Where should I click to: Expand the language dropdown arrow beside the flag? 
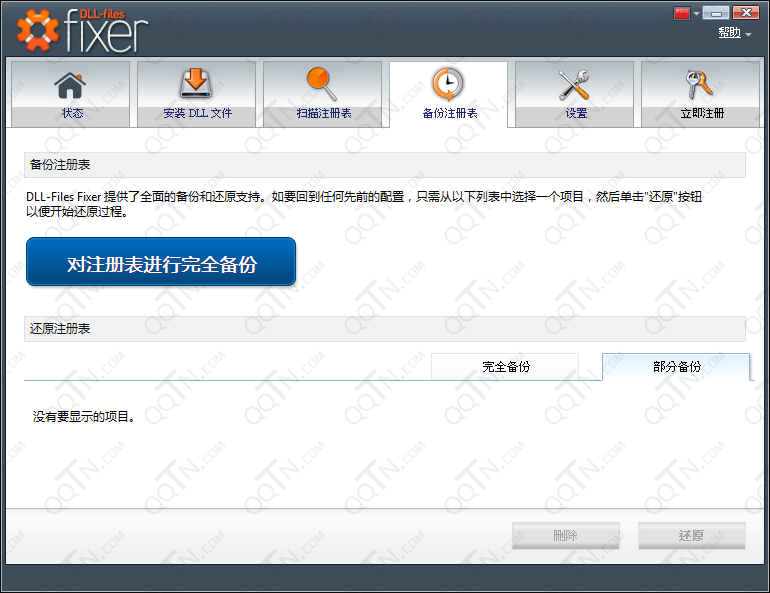(x=696, y=14)
